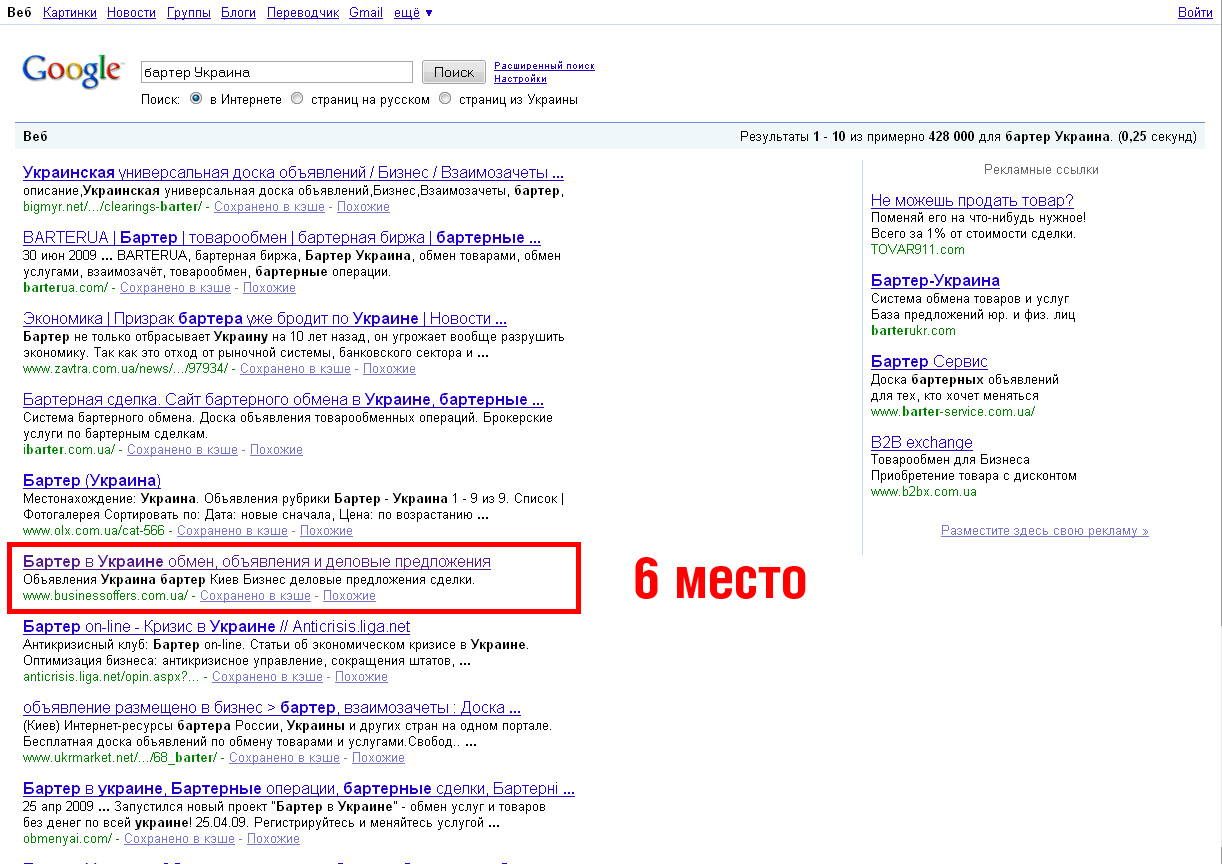Image resolution: width=1222 pixels, height=864 pixels.
Task: Select radio button 'в Интернете'
Action: (196, 98)
